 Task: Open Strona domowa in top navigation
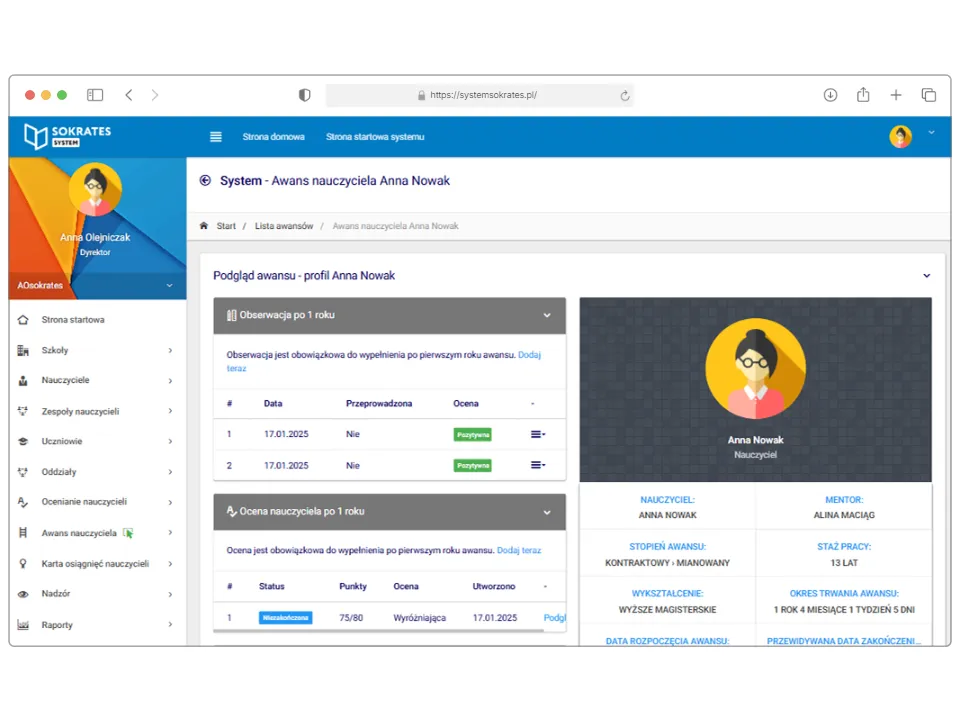(273, 137)
